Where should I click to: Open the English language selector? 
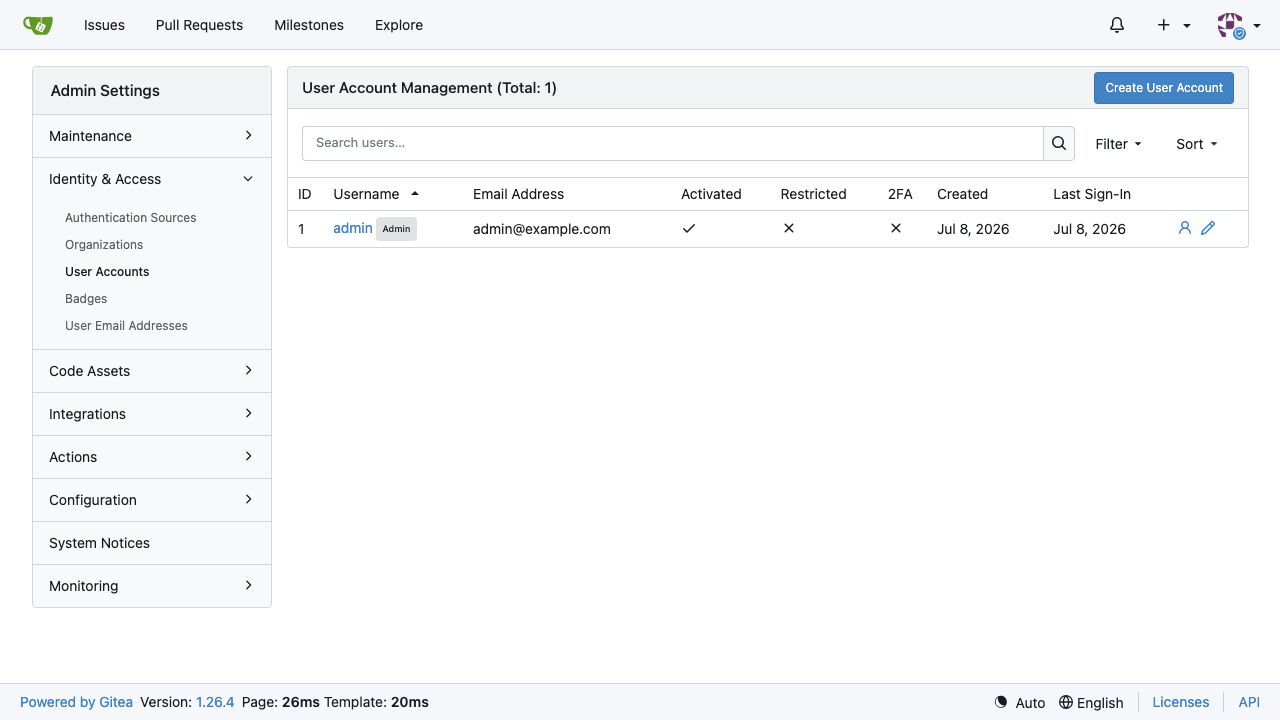[x=1091, y=702]
